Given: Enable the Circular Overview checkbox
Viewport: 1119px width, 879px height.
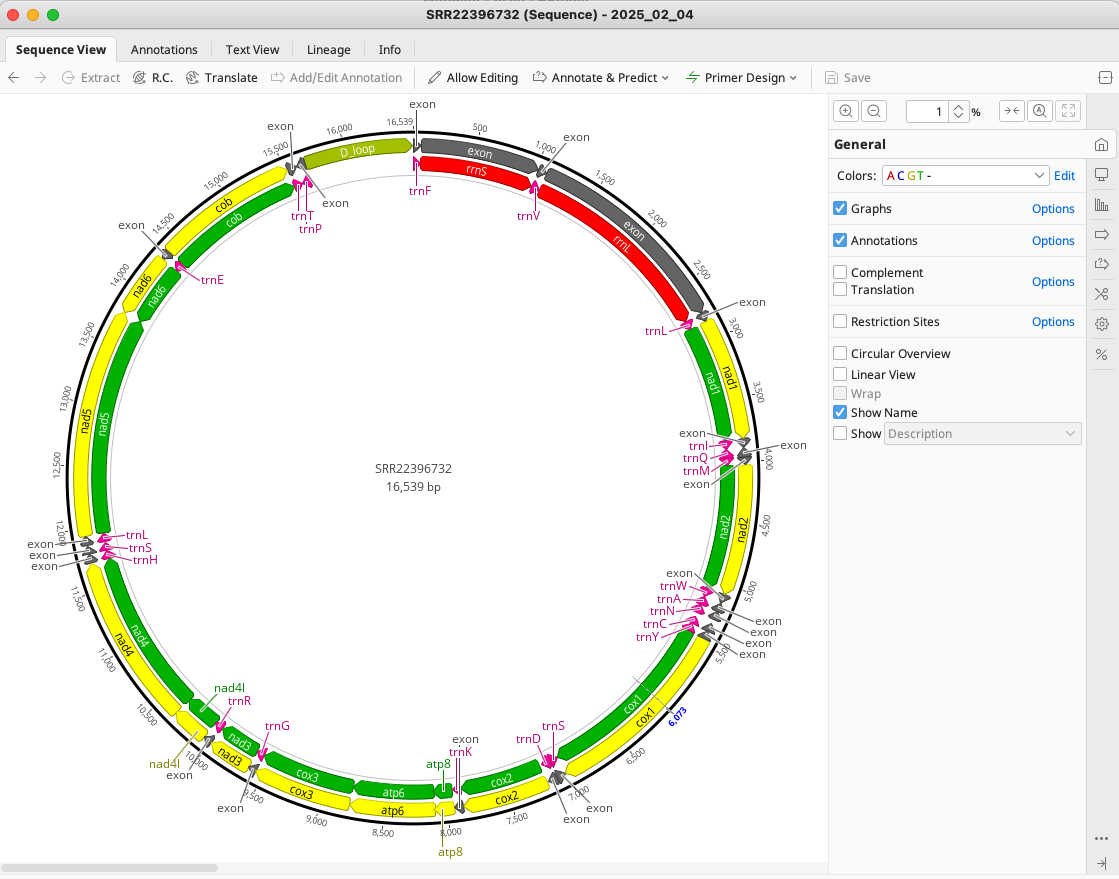Looking at the screenshot, I should 840,353.
